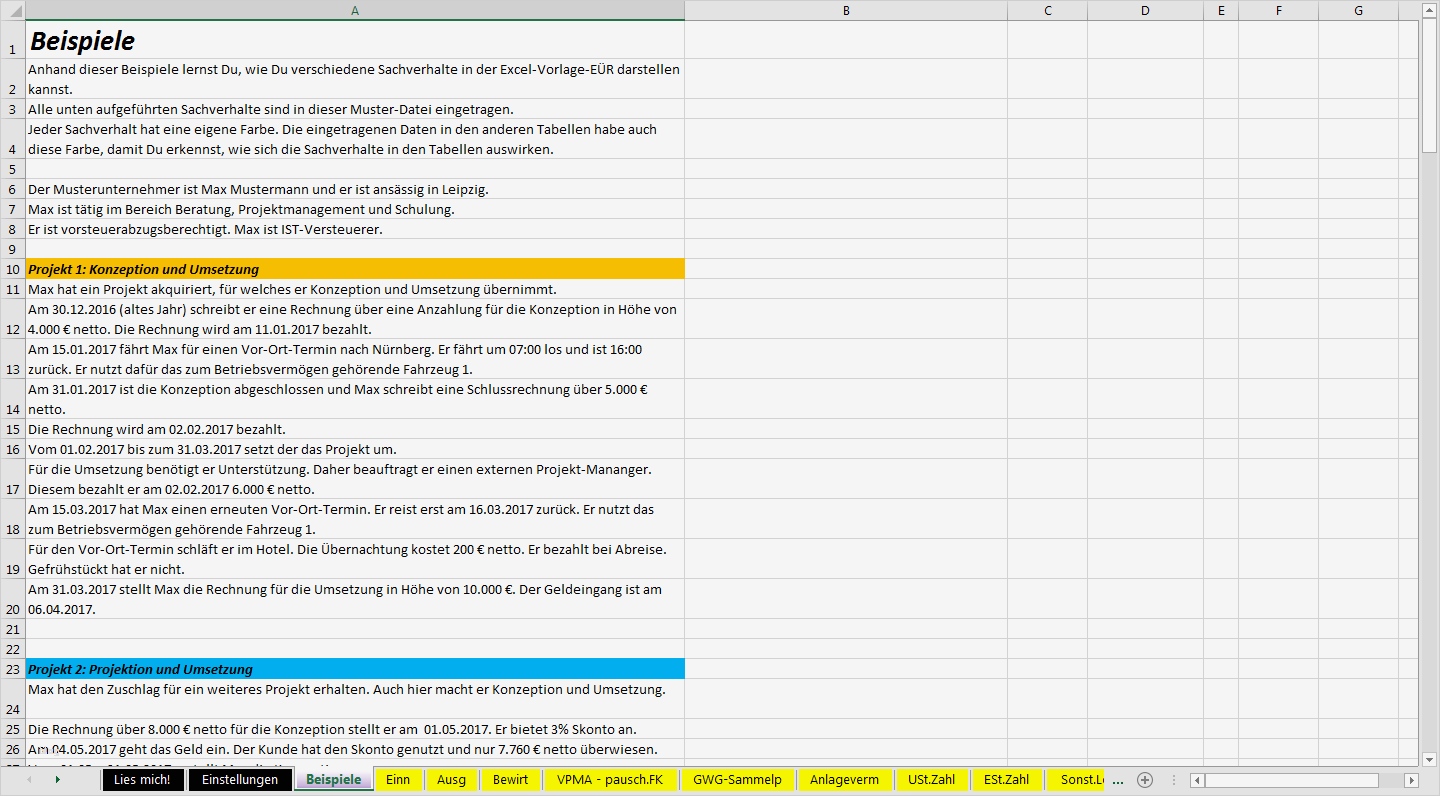The image size is (1440, 796).
Task: Open the VPMA - pausch.FK sheet
Action: 613,779
